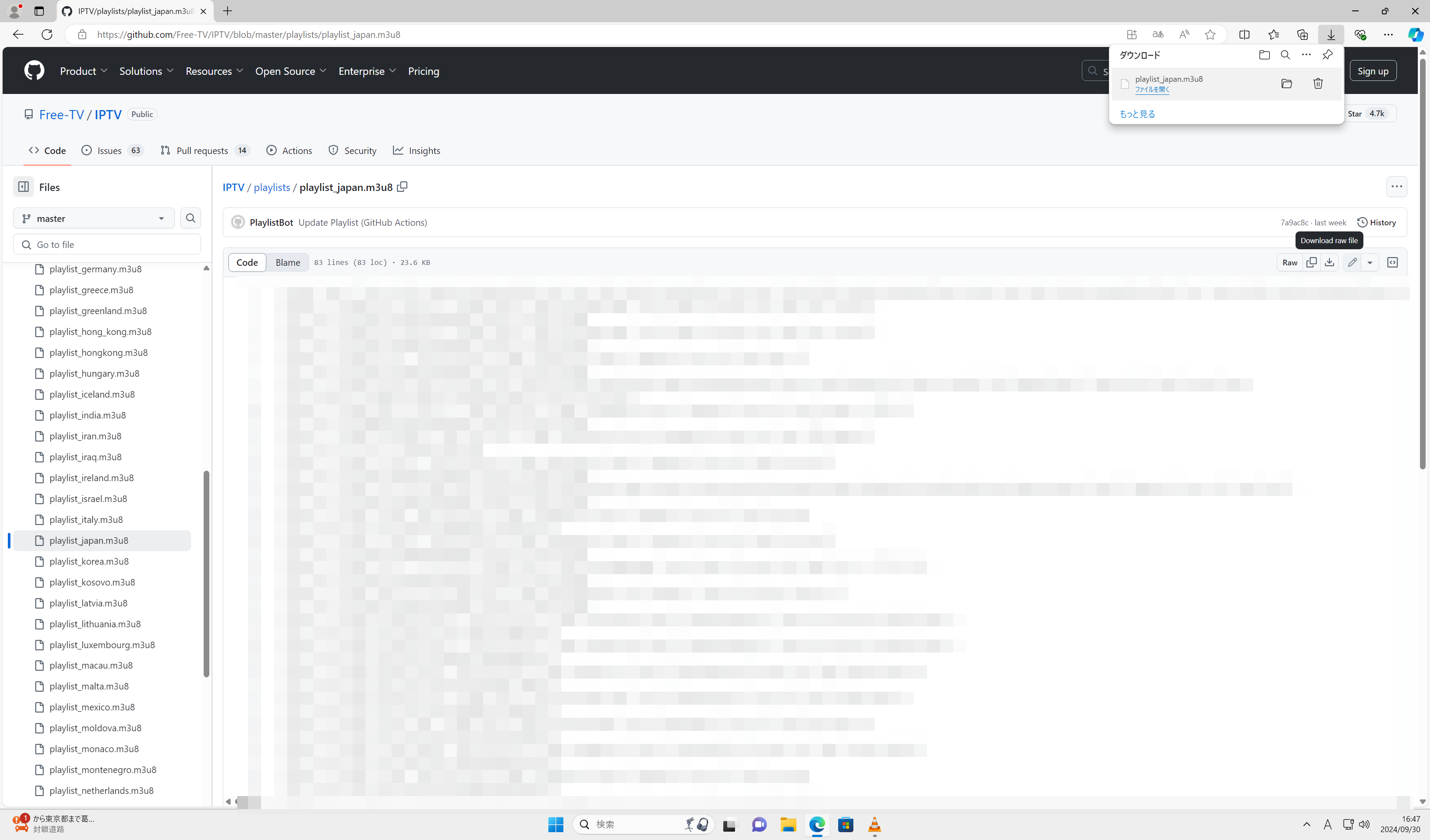Open playlist_korea.m3u8 in file tree

89,561
